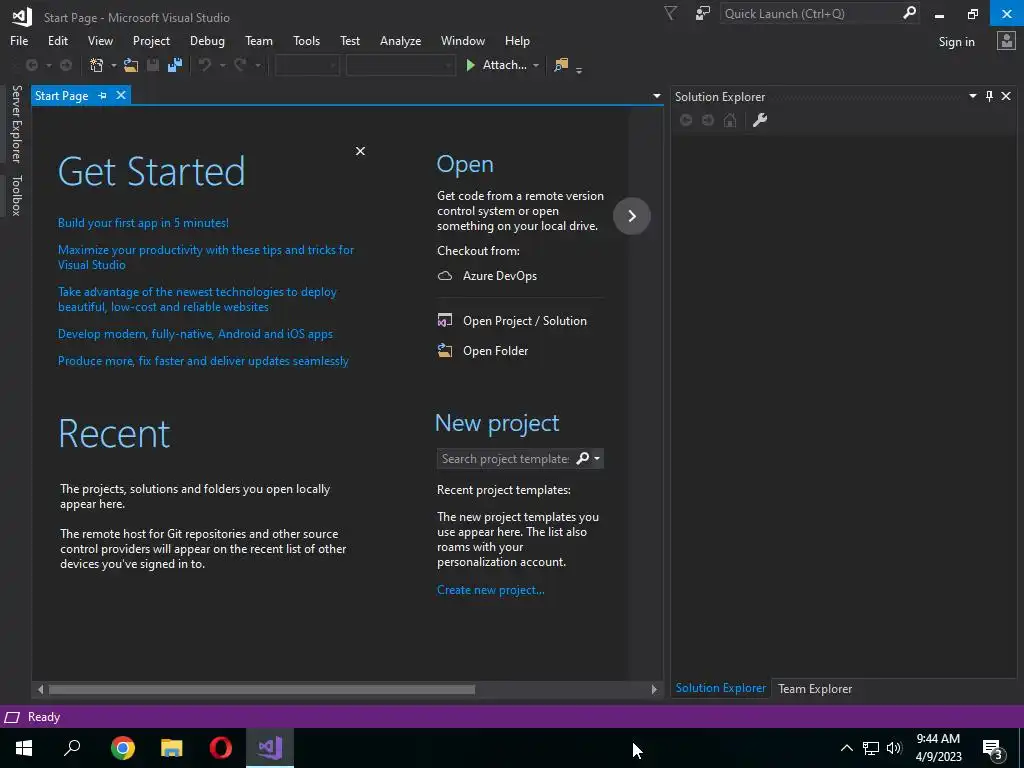Viewport: 1024px width, 768px height.
Task: Open the Project menu
Action: 151,40
